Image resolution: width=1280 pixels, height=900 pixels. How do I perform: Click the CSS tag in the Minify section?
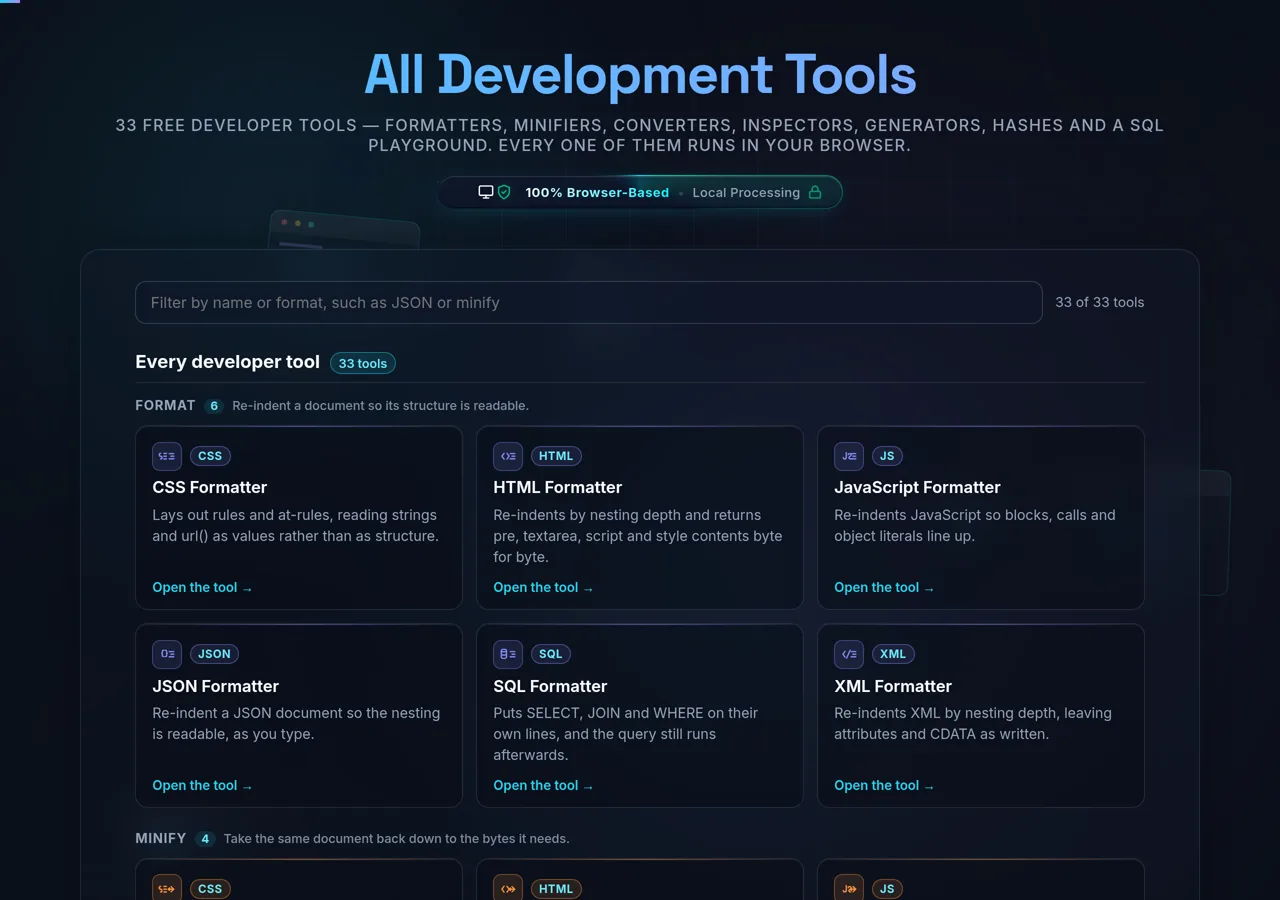tap(210, 888)
